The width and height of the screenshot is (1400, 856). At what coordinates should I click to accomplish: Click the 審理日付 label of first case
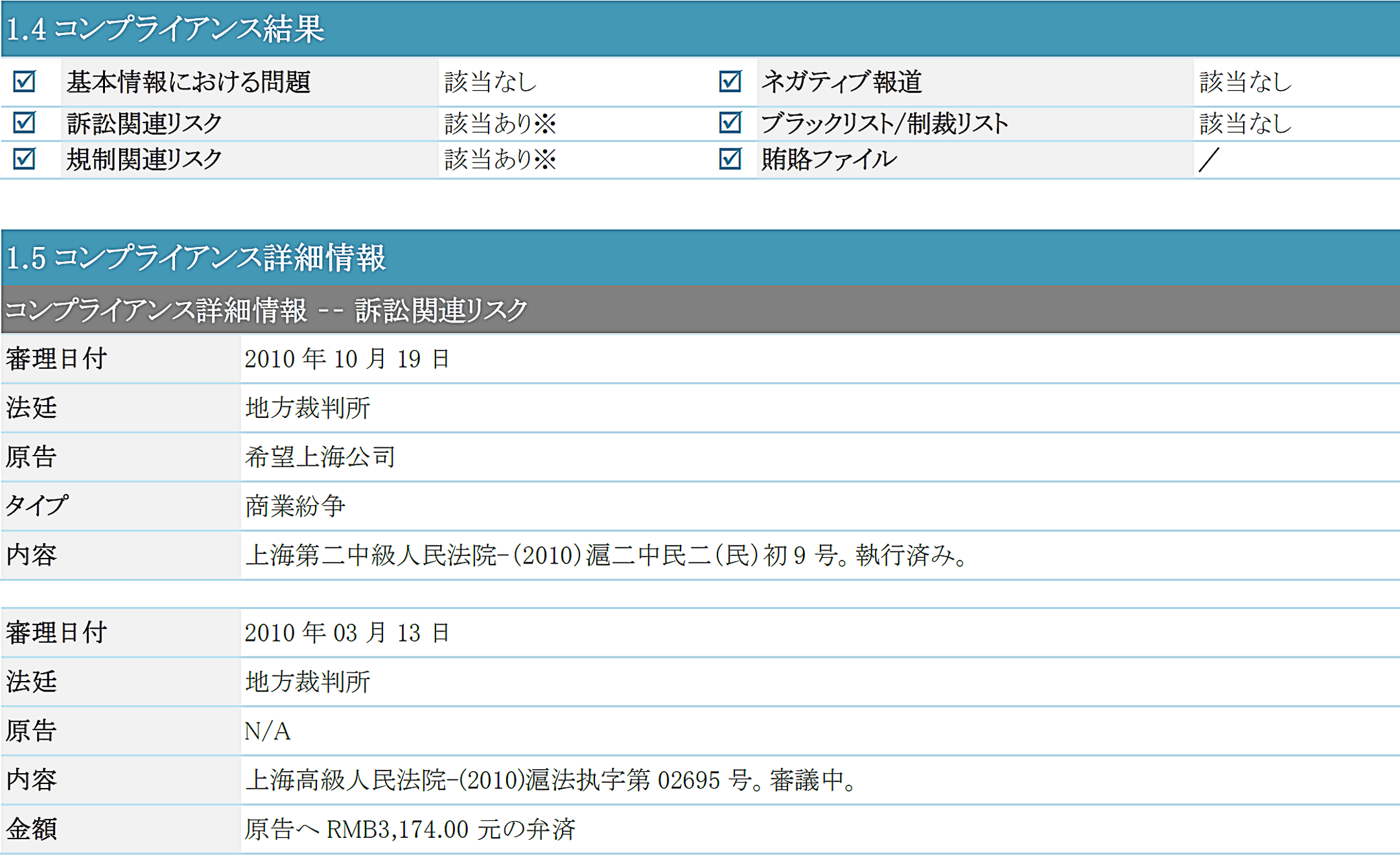click(x=56, y=359)
